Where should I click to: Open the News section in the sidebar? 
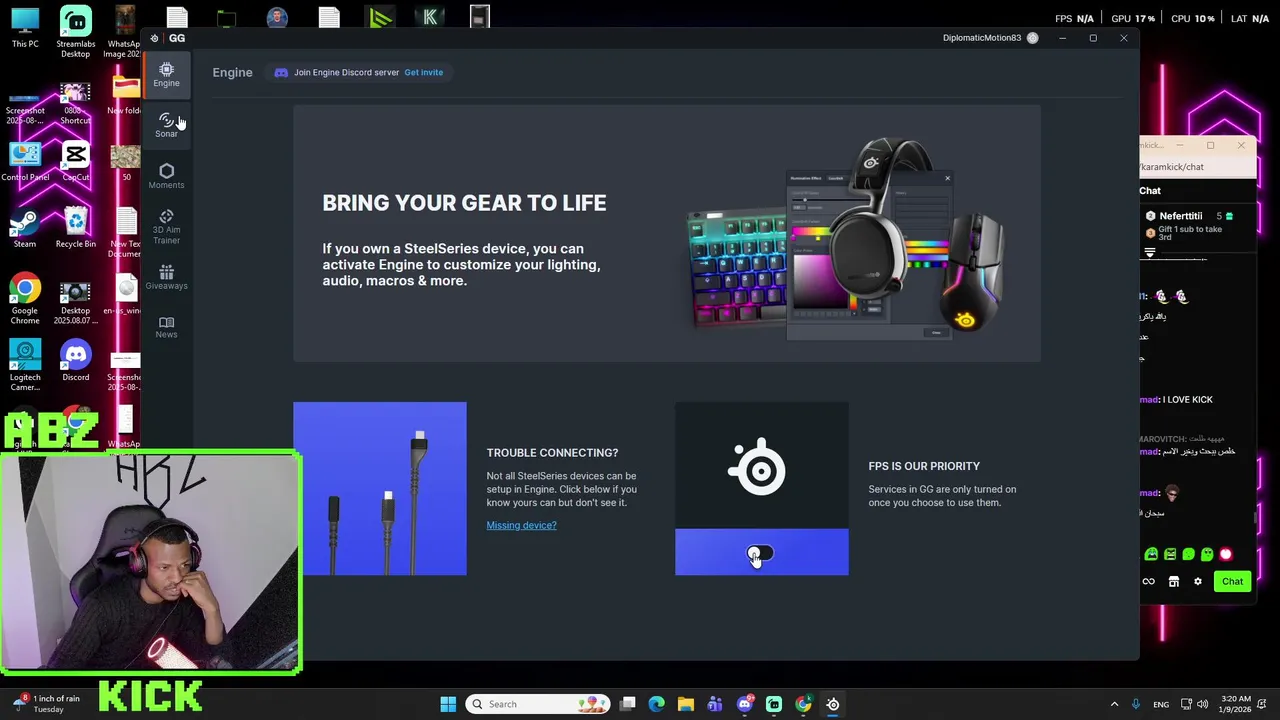[166, 327]
